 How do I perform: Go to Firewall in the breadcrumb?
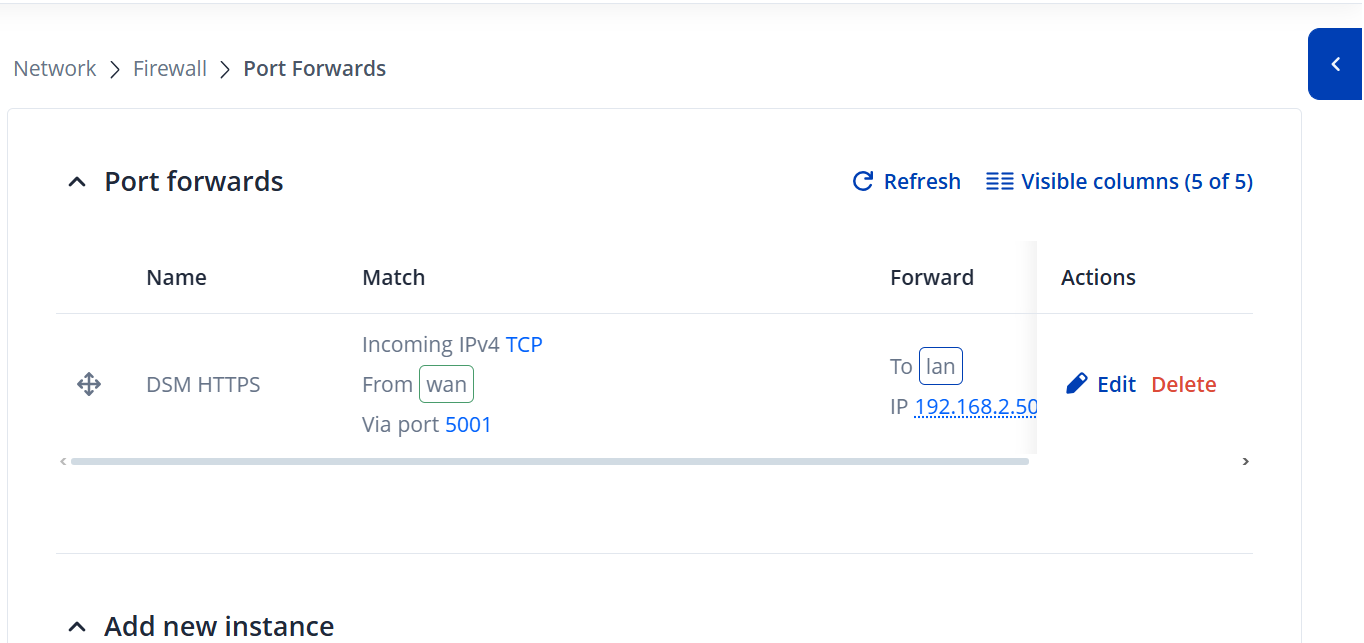point(170,69)
